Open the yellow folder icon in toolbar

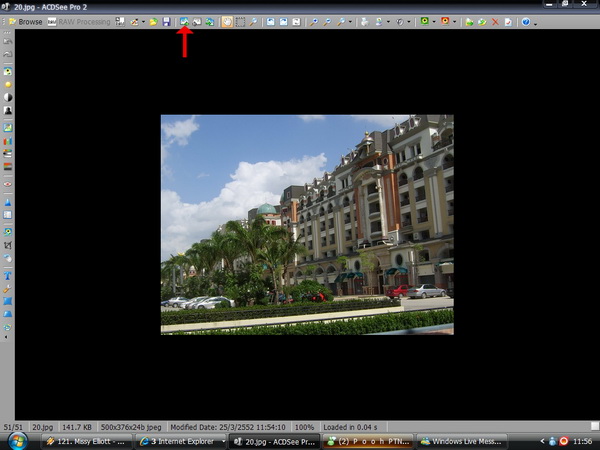(154, 21)
